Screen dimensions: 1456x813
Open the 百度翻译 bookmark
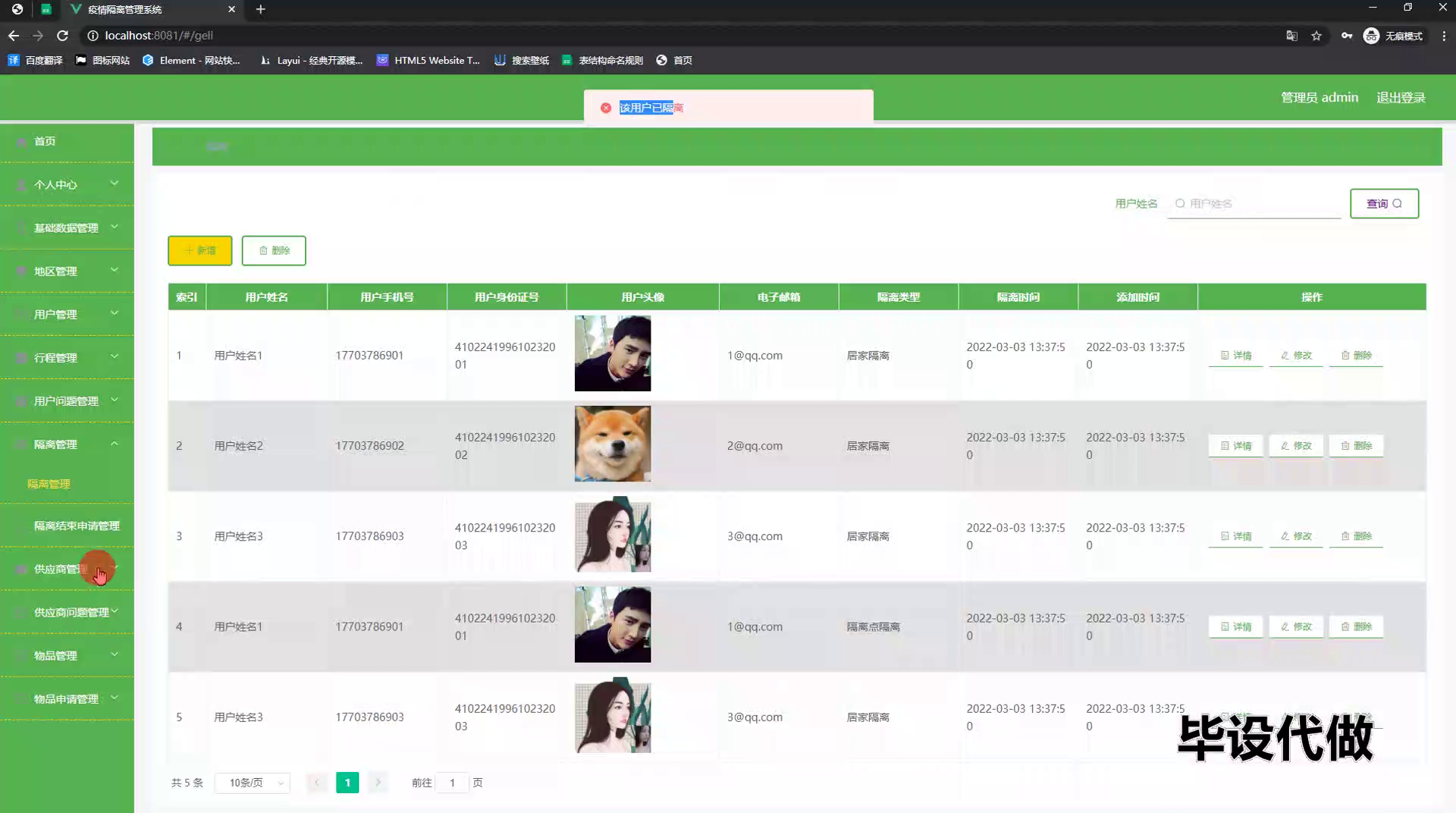pyautogui.click(x=35, y=60)
